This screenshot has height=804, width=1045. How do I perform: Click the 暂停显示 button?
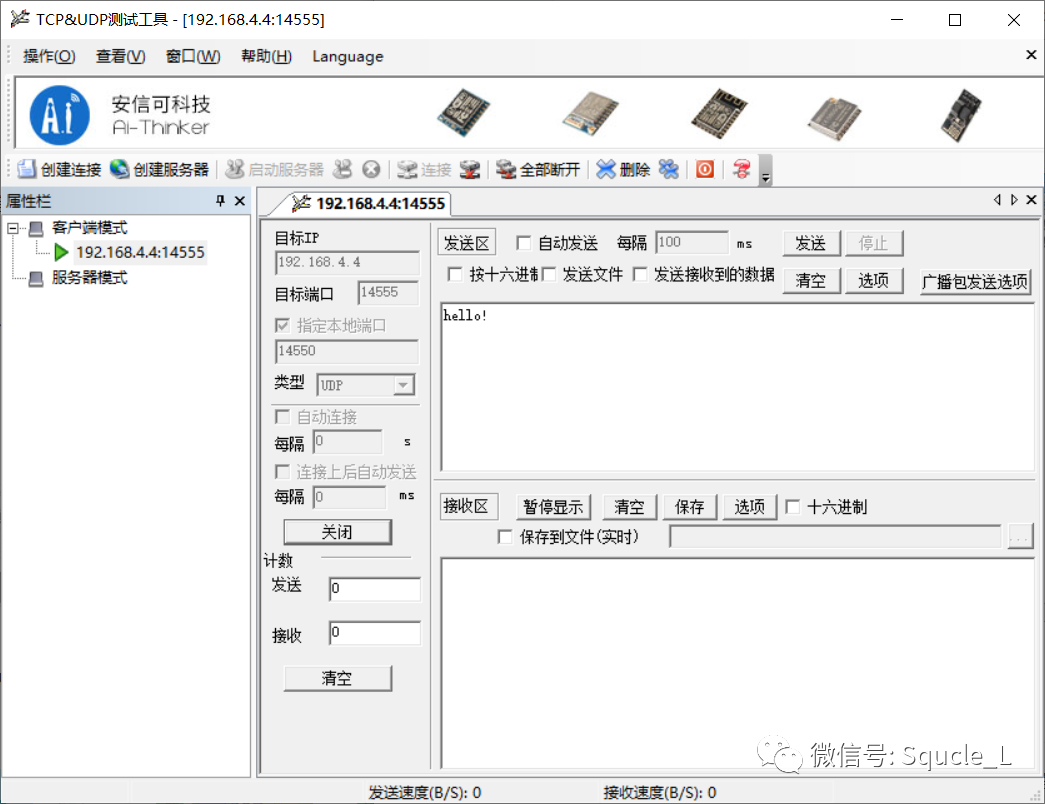point(553,507)
